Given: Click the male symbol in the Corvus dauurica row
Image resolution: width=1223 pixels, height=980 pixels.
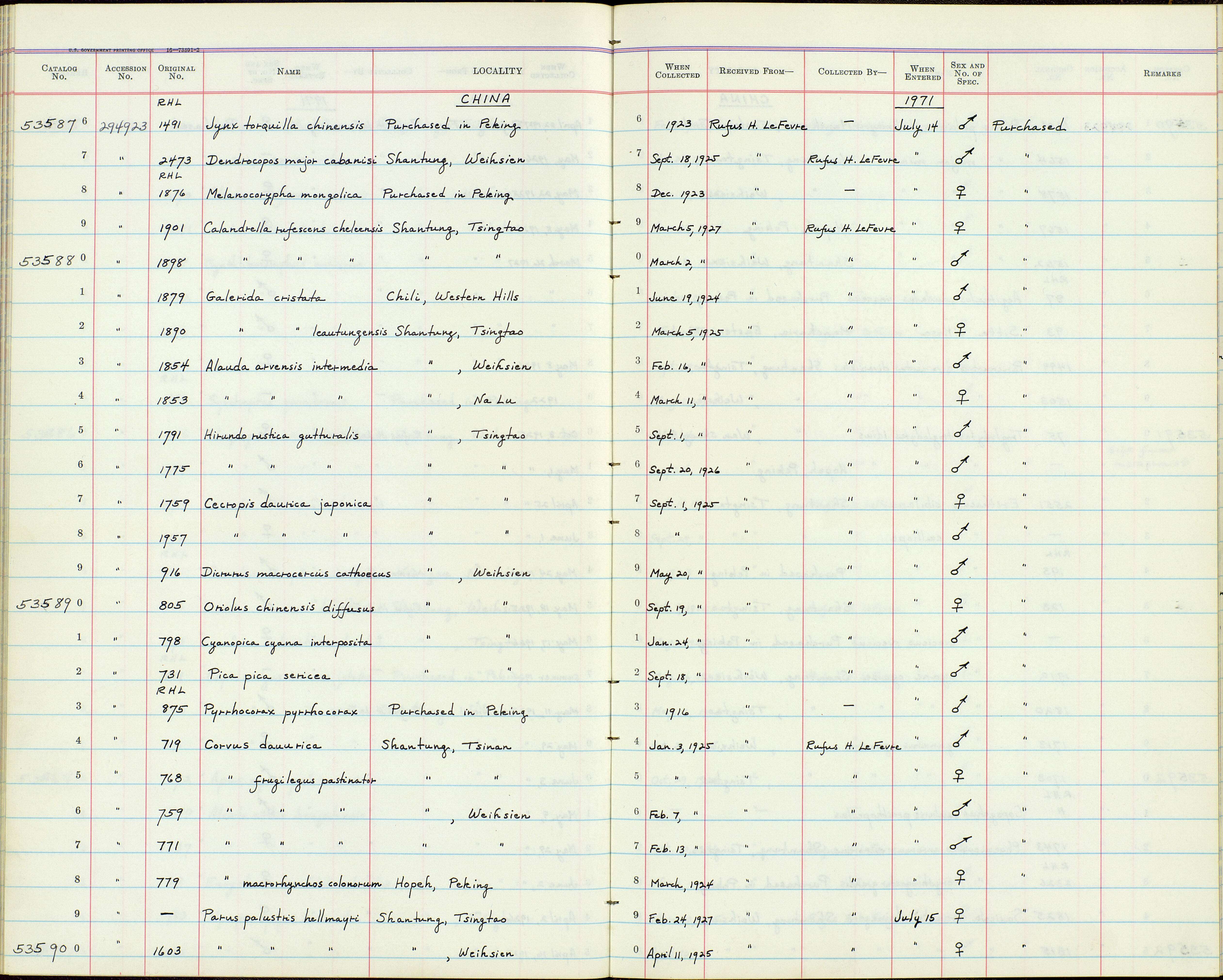Looking at the screenshot, I should (x=961, y=740).
